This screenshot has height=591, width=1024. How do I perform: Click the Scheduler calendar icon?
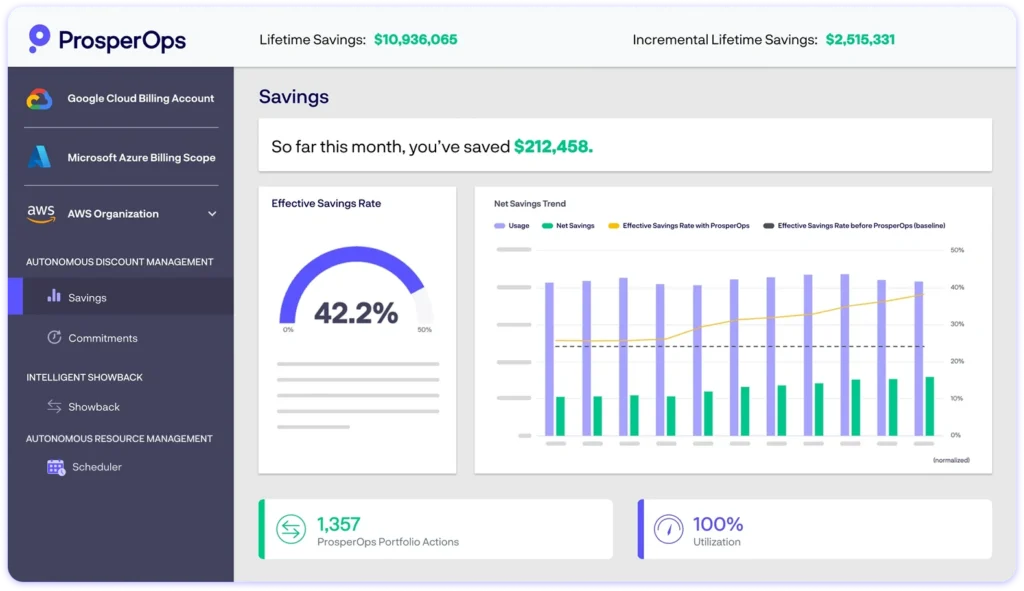pos(56,467)
